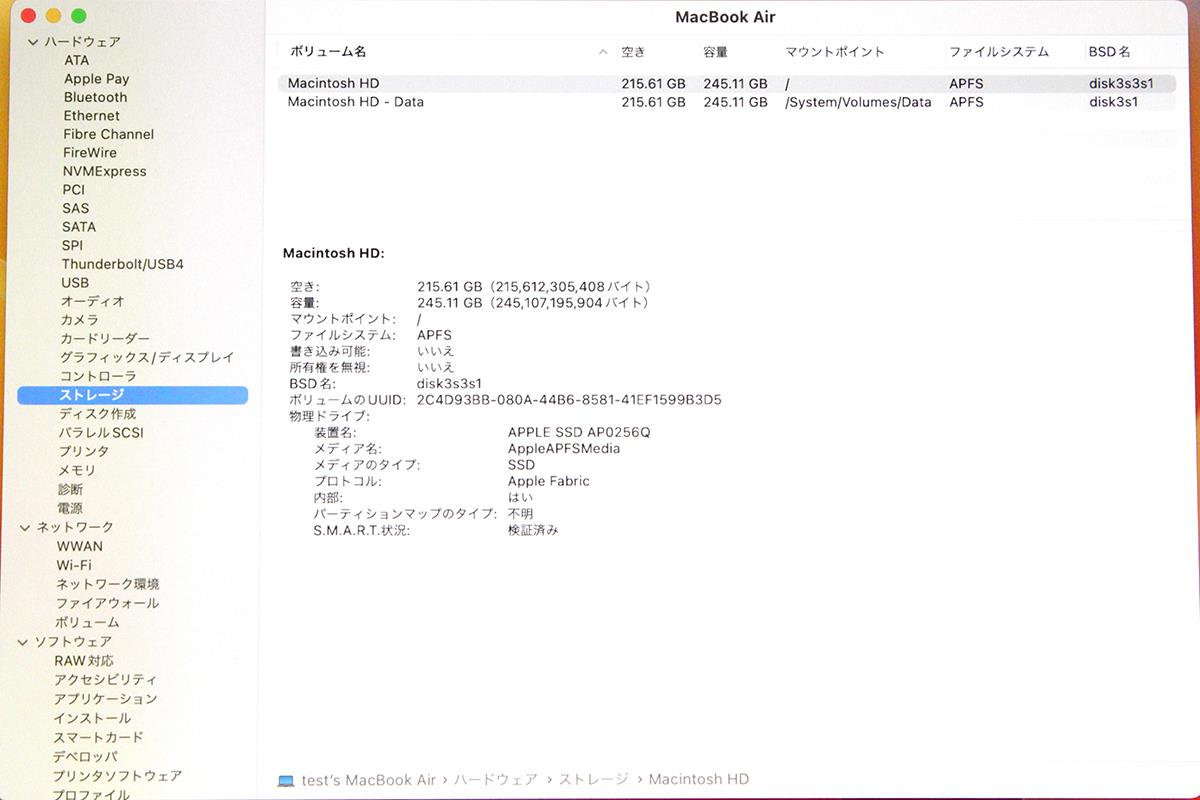Sort by the BSD名 column header
This screenshot has width=1200, height=800.
click(1110, 52)
